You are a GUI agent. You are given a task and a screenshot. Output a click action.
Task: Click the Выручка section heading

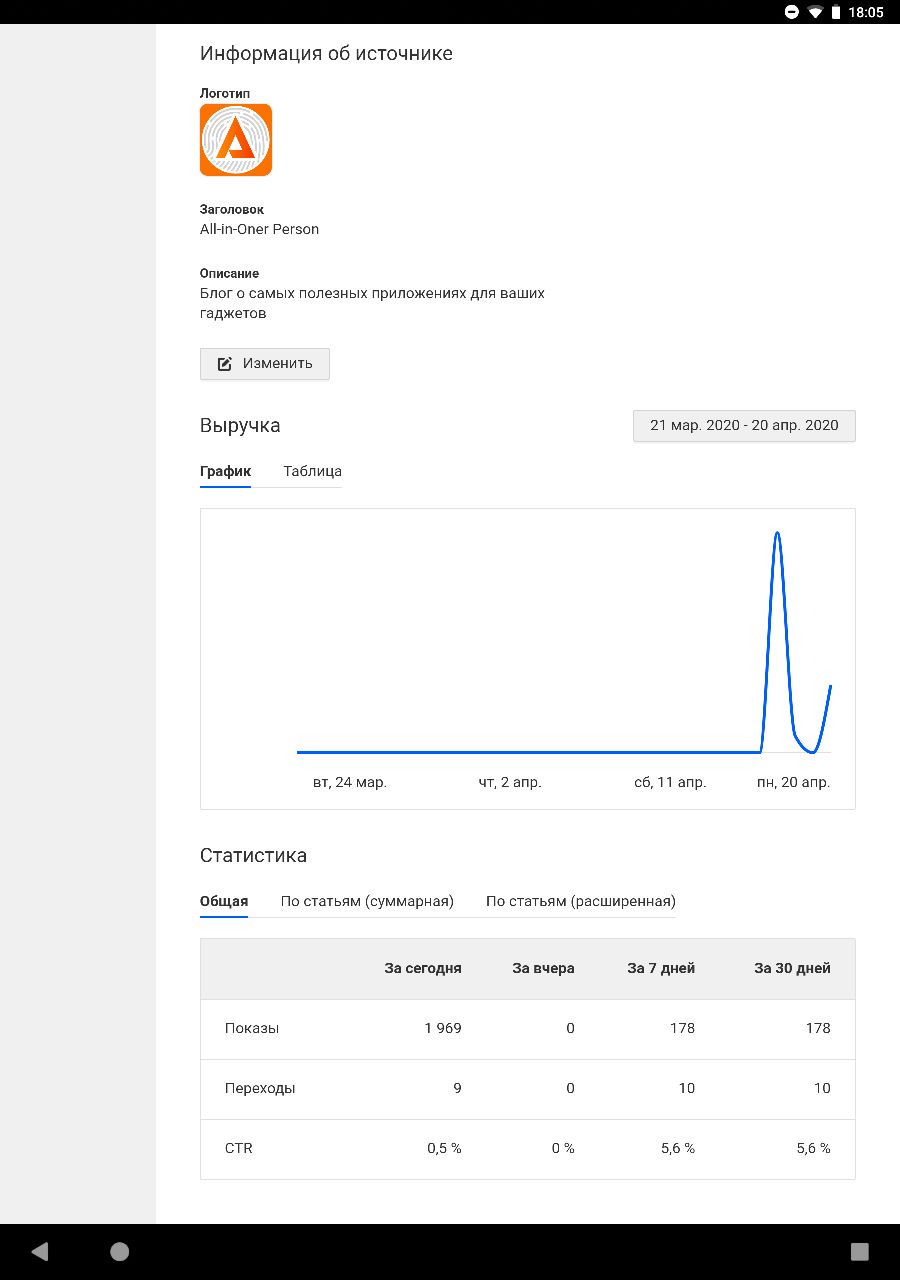coord(240,425)
